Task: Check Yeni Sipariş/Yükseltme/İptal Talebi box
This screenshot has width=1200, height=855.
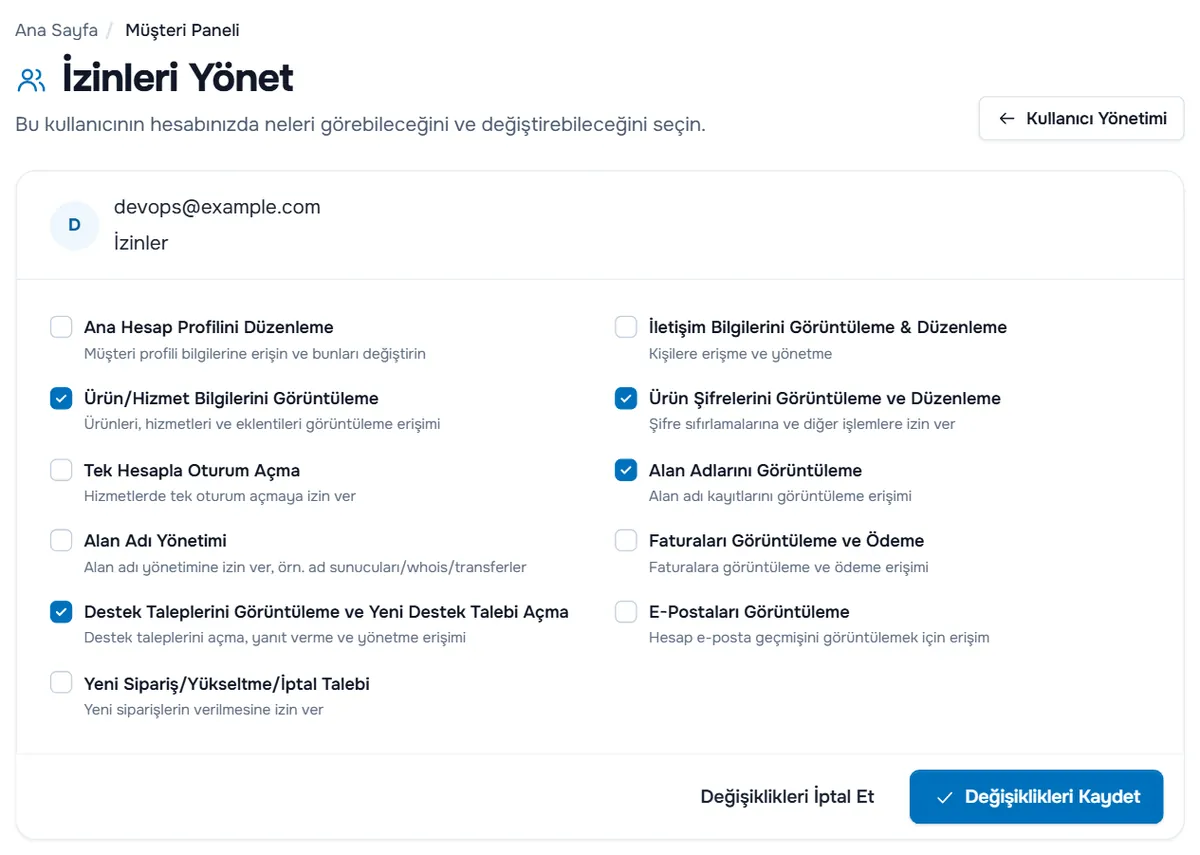Action: click(61, 683)
